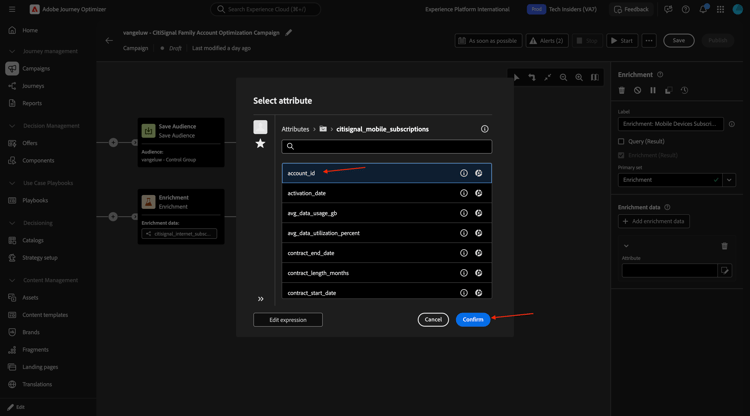Click the hamburger menu icon at top left
The image size is (750, 416).
pyautogui.click(x=12, y=9)
